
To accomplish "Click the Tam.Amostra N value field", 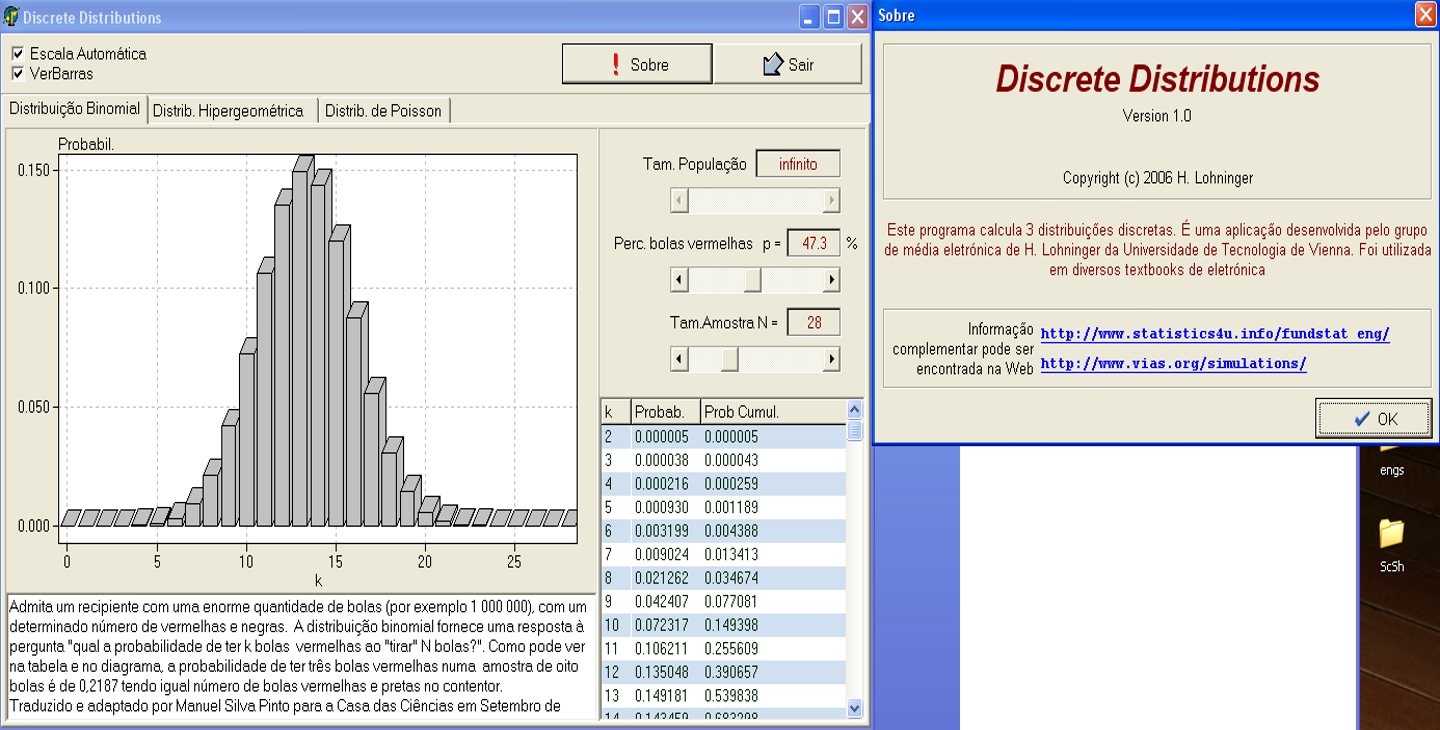I will pos(813,323).
